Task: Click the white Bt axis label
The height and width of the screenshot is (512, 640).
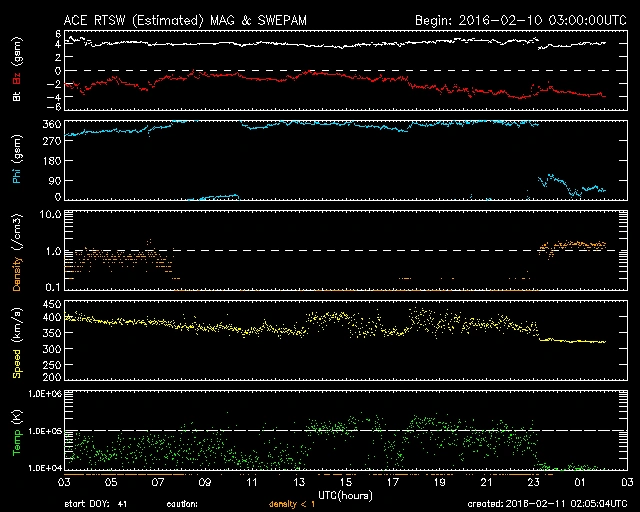Action: point(16,97)
